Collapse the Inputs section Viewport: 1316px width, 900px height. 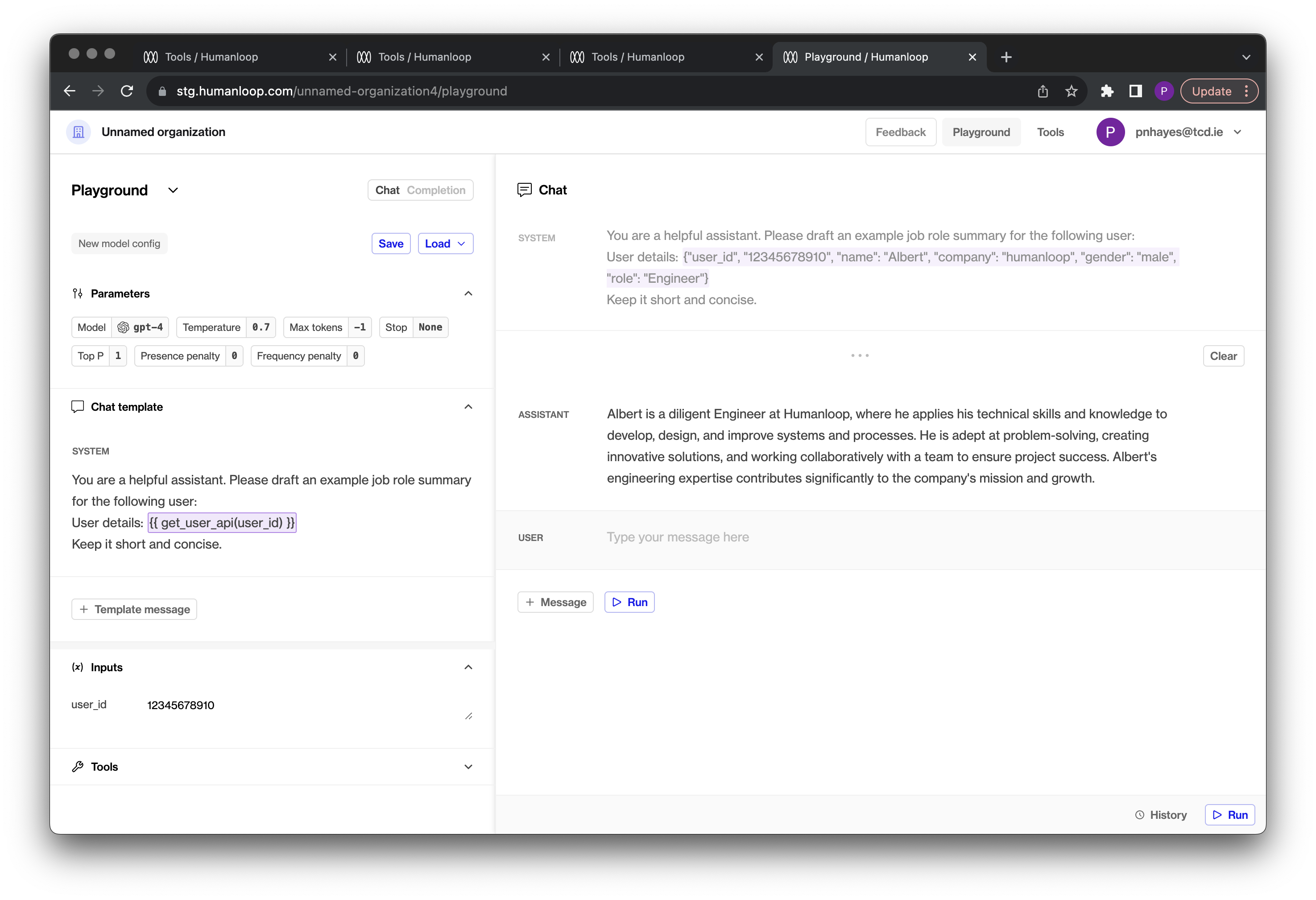468,667
